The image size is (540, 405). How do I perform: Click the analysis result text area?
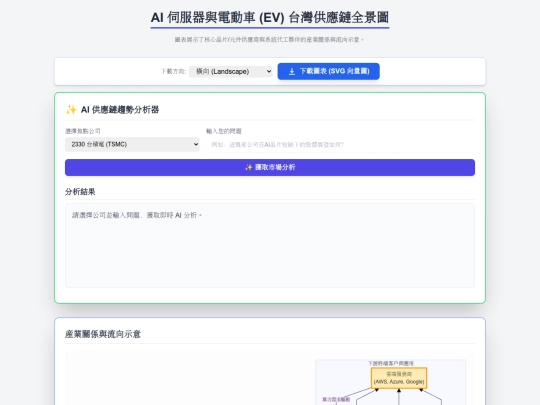(x=270, y=245)
